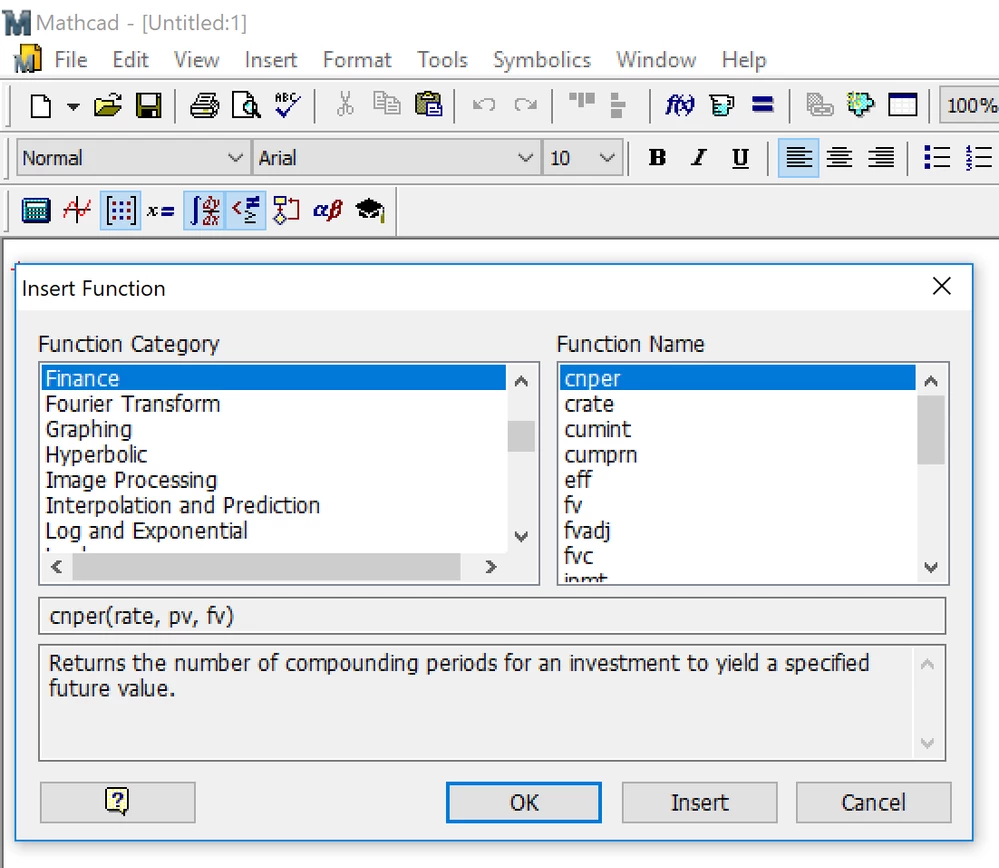Image resolution: width=999 pixels, height=868 pixels.
Task: Click the Align Across regions icon
Action: (582, 100)
